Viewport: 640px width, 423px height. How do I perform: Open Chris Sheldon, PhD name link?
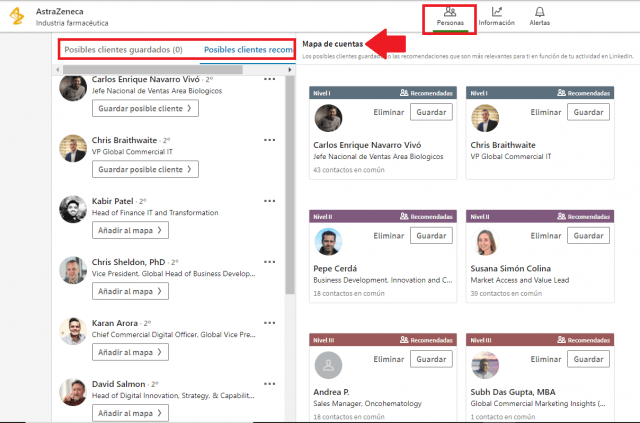(x=129, y=262)
